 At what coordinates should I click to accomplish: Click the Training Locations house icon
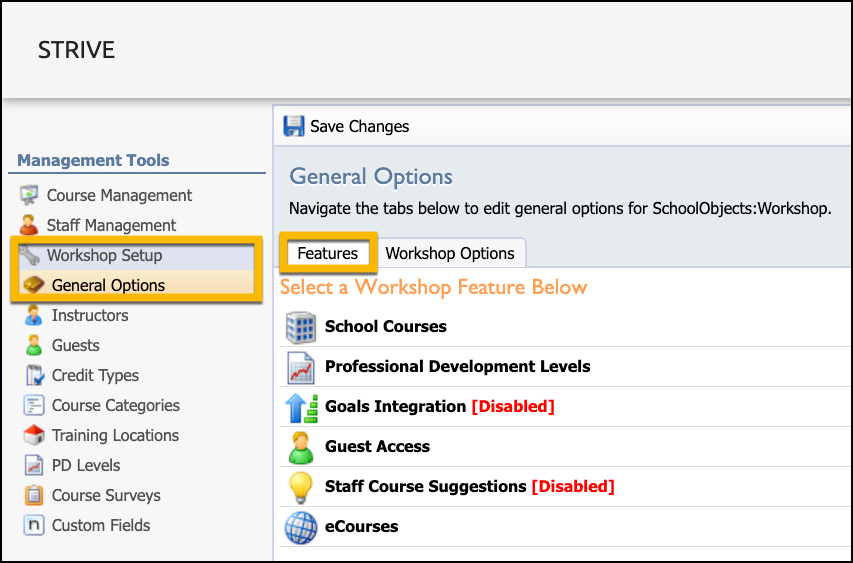point(34,435)
